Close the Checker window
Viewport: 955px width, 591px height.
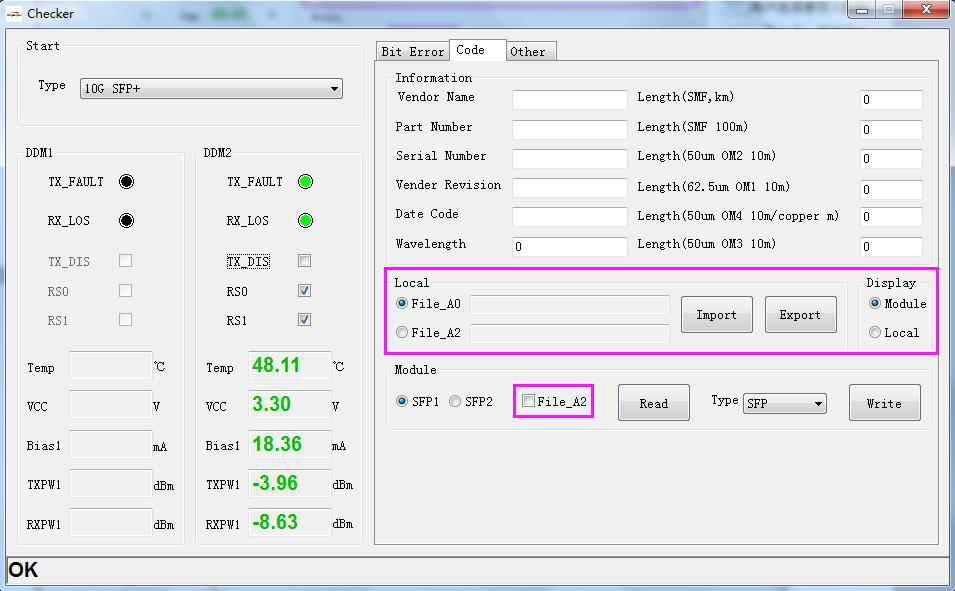[926, 9]
